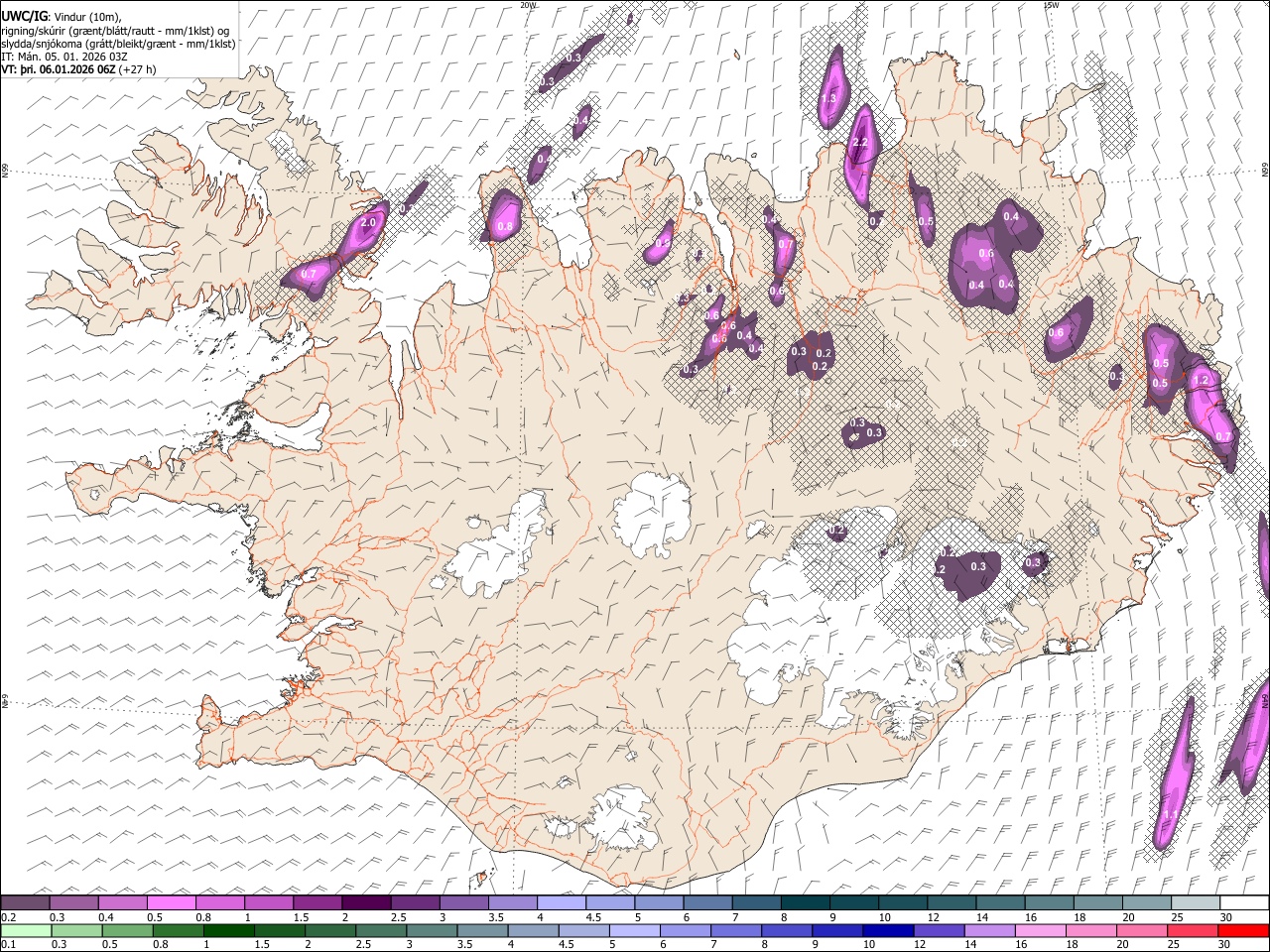Click the "20W" longitude label
The height and width of the screenshot is (952, 1270).
click(x=528, y=5)
